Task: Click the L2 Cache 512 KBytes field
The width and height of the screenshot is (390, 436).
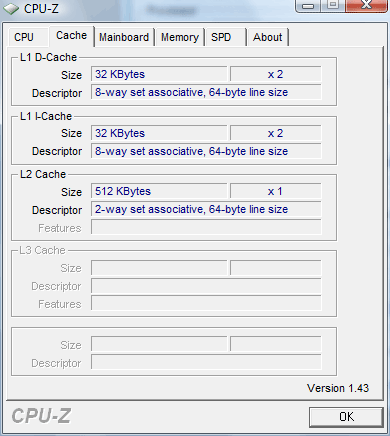Action: (159, 191)
